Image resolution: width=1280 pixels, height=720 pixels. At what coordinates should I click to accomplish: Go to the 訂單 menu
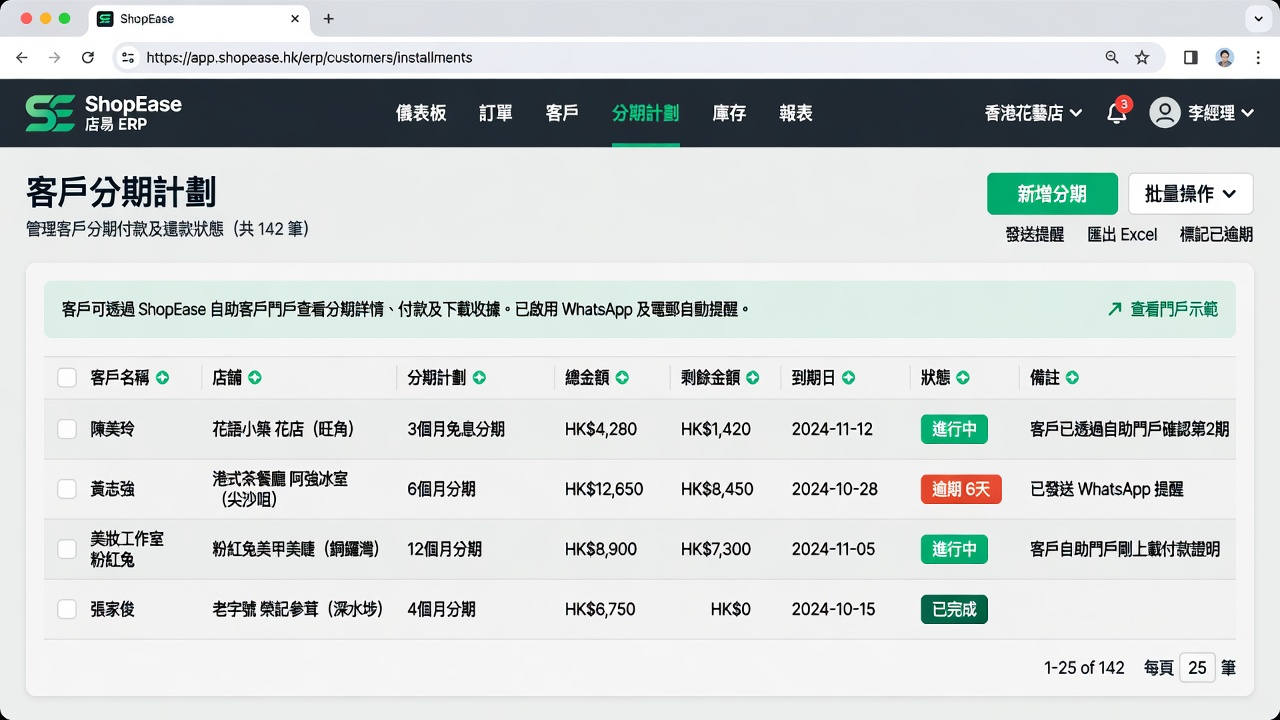pyautogui.click(x=496, y=113)
